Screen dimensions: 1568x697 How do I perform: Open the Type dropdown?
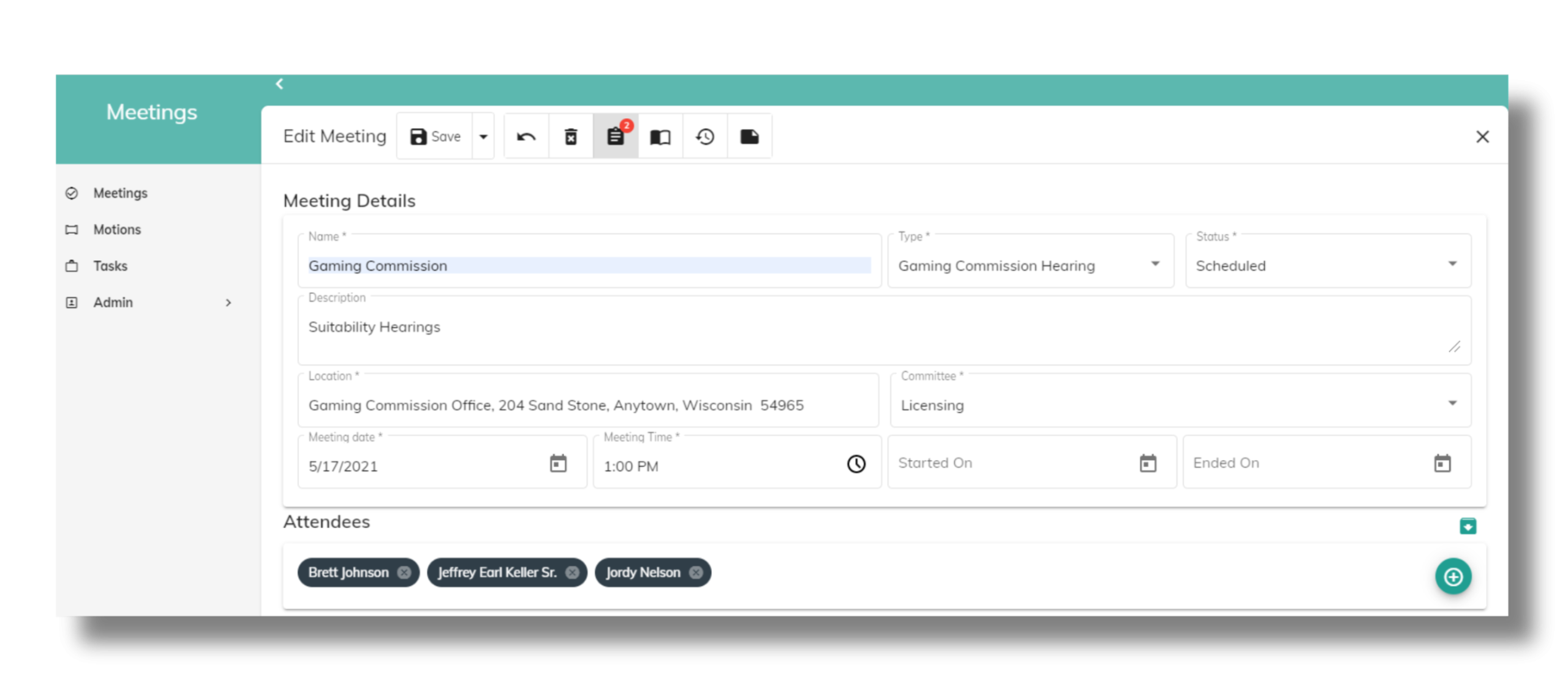(x=1155, y=264)
